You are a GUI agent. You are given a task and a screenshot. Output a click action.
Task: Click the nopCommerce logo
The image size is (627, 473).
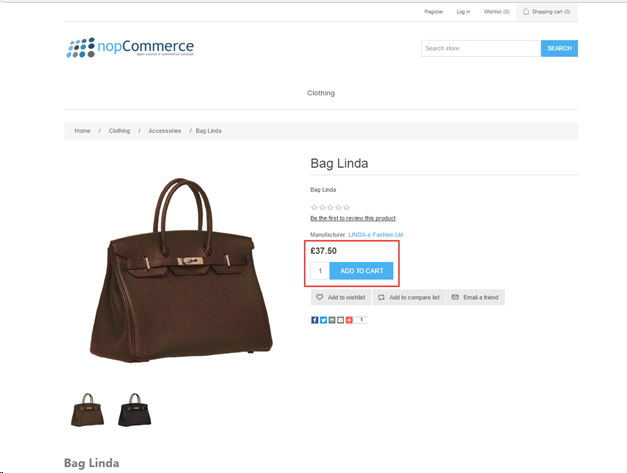point(130,48)
